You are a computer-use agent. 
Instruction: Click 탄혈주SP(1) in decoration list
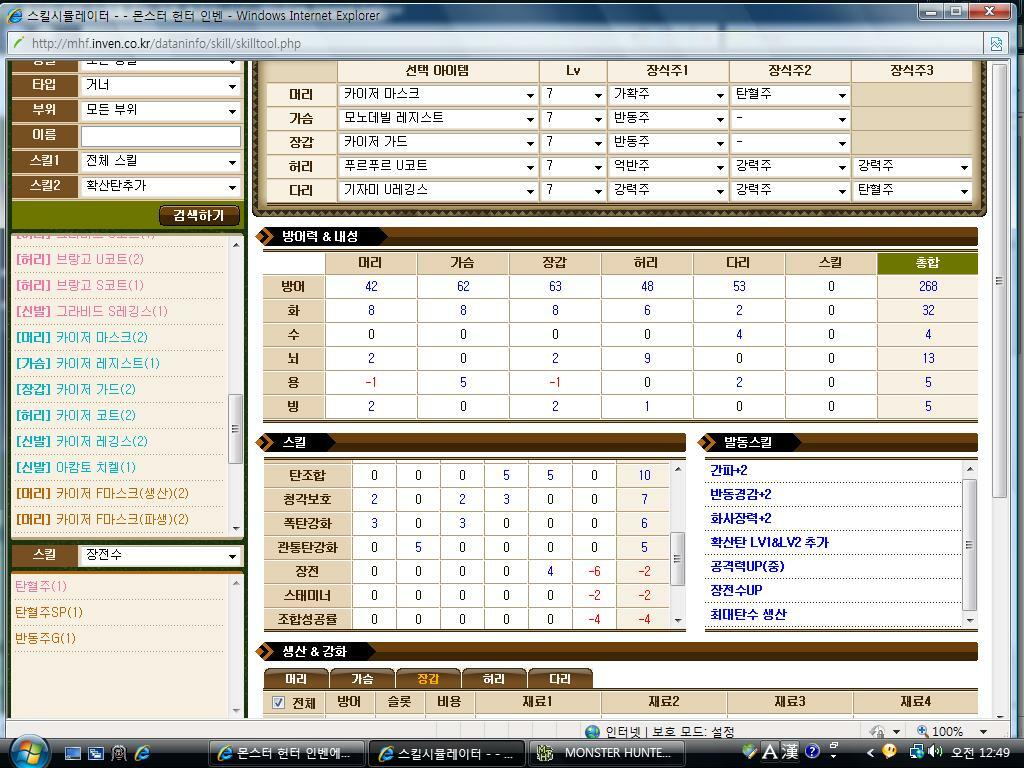49,612
